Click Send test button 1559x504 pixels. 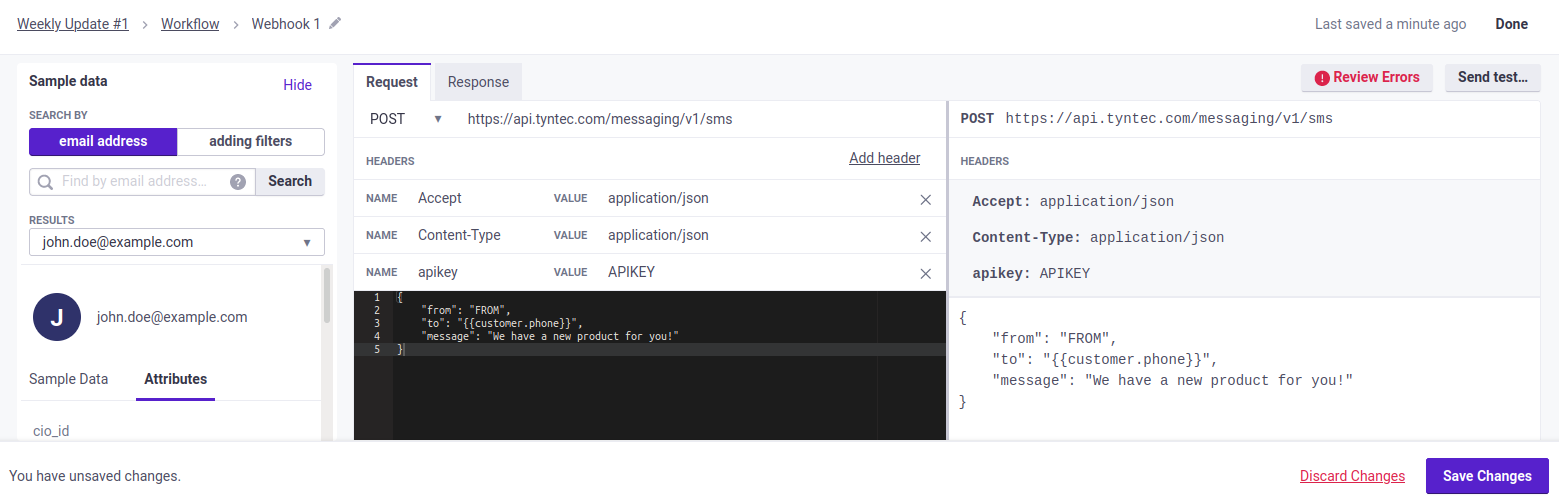[1493, 77]
